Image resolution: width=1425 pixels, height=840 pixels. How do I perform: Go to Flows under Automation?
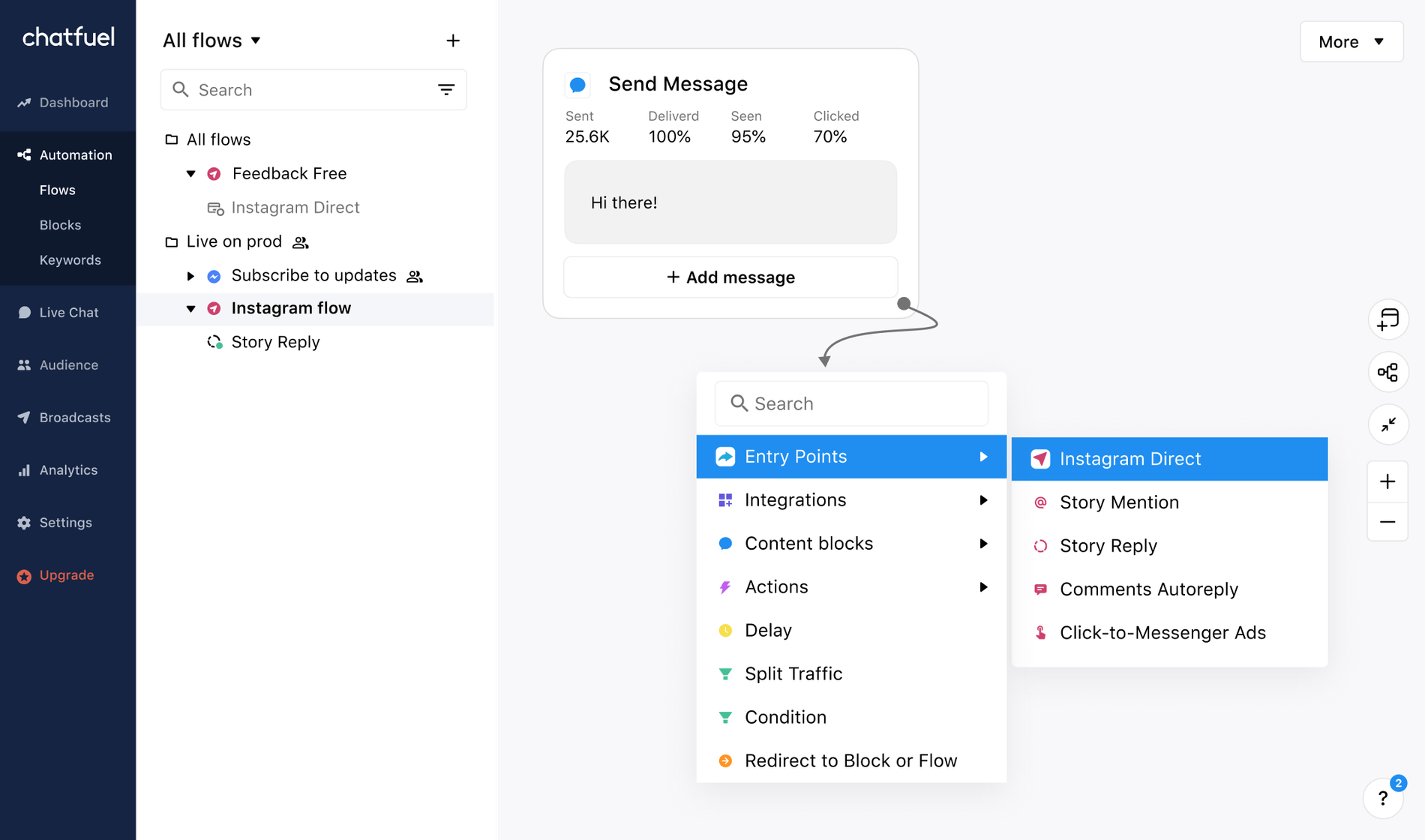[x=58, y=190]
